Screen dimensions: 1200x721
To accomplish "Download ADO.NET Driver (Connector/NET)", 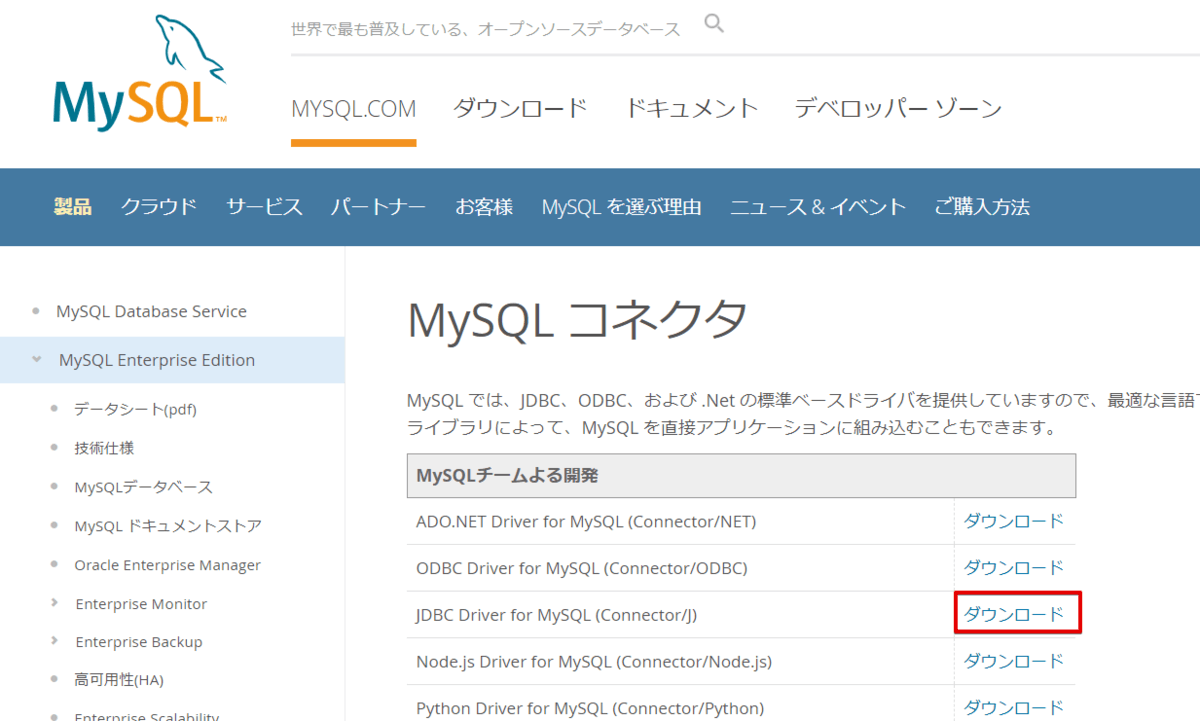I will (x=1013, y=521).
